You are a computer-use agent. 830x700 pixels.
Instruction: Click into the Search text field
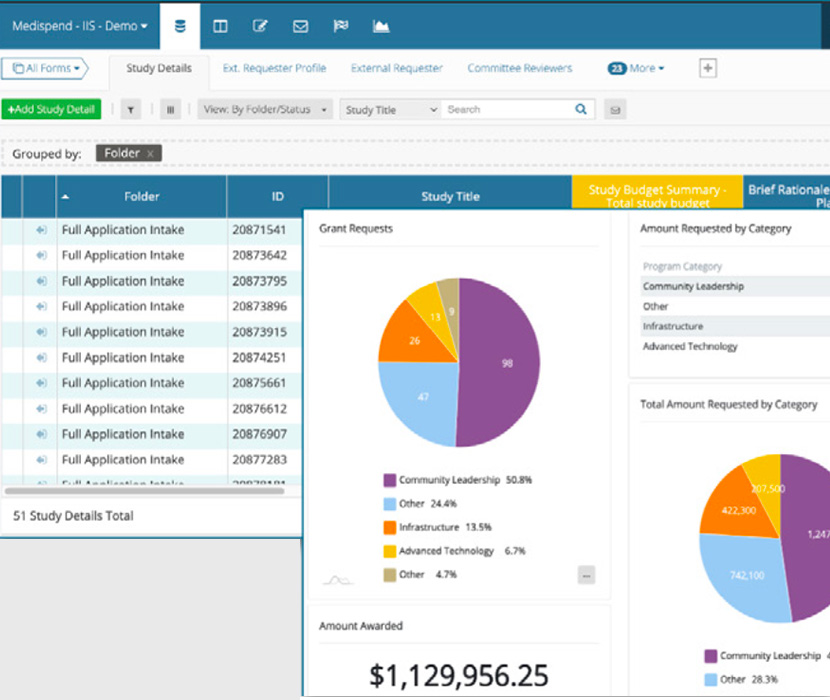coord(505,110)
